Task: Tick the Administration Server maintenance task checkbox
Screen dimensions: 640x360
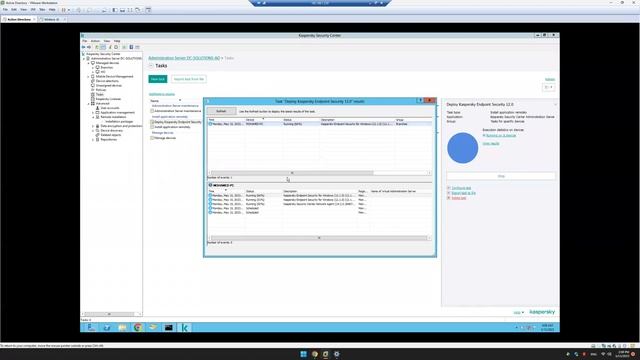Action: tap(152, 111)
